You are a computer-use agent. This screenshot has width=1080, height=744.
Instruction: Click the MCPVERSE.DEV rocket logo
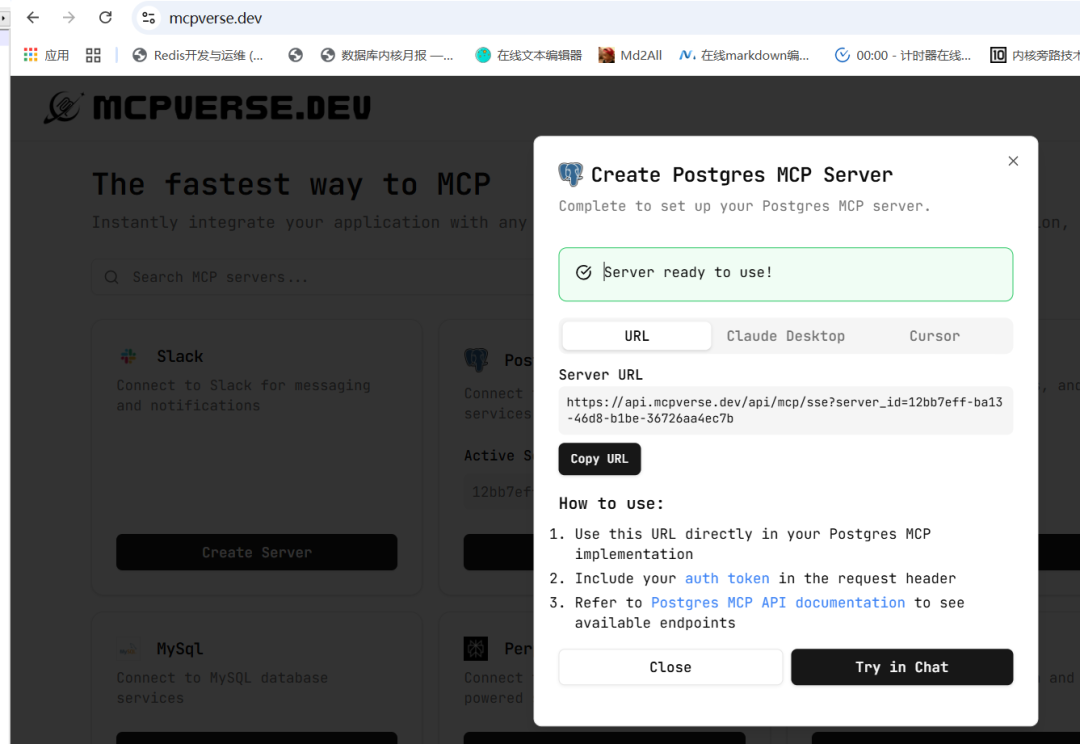(x=64, y=107)
